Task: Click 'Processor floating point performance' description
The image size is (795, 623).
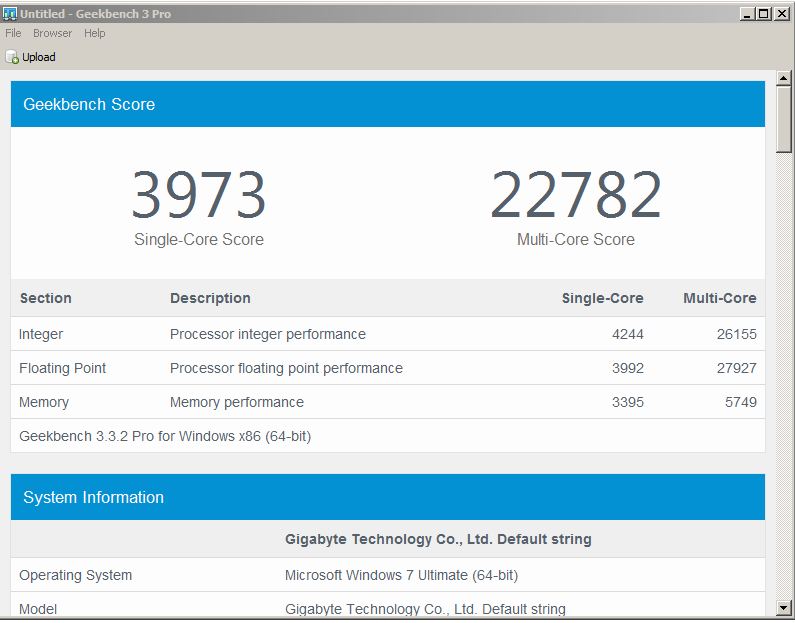Action: coord(286,368)
